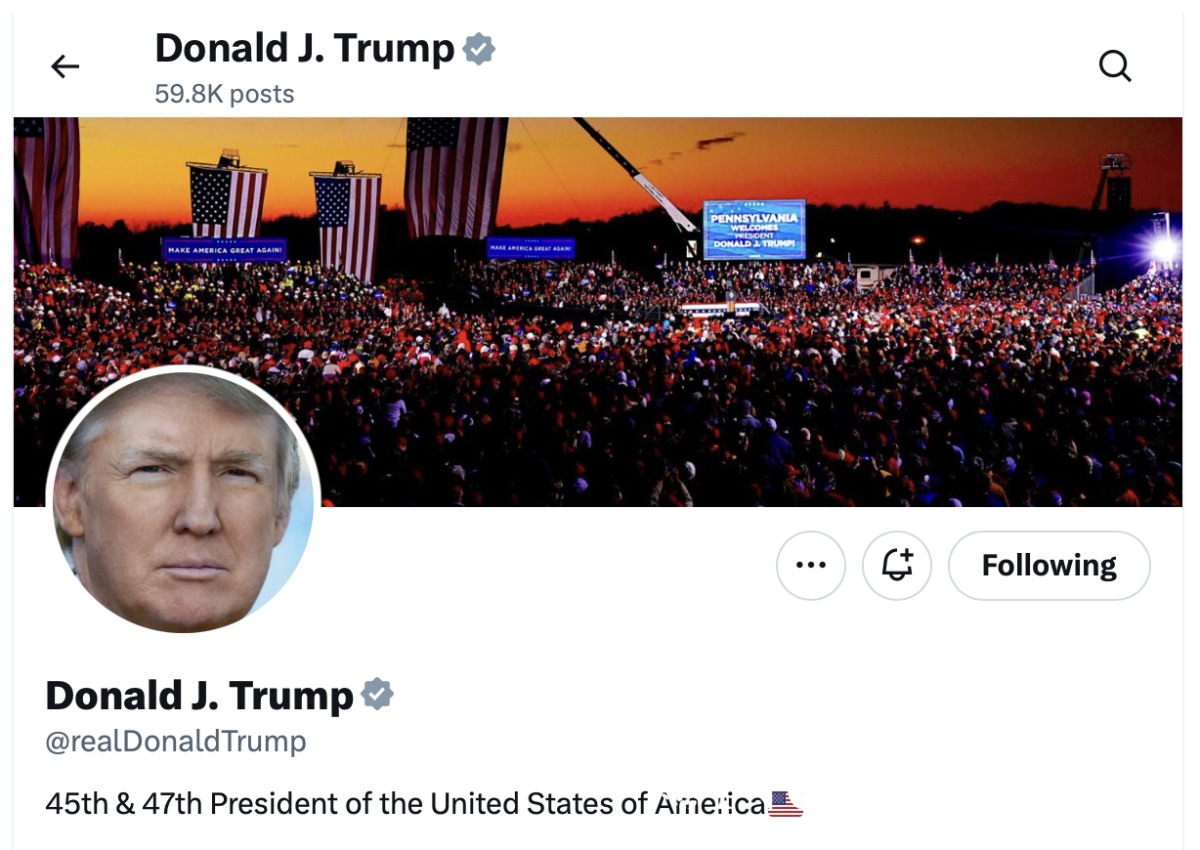Screen dimensions: 1200x850
Task: Click the Donald J. Trump header title
Action: 304,48
